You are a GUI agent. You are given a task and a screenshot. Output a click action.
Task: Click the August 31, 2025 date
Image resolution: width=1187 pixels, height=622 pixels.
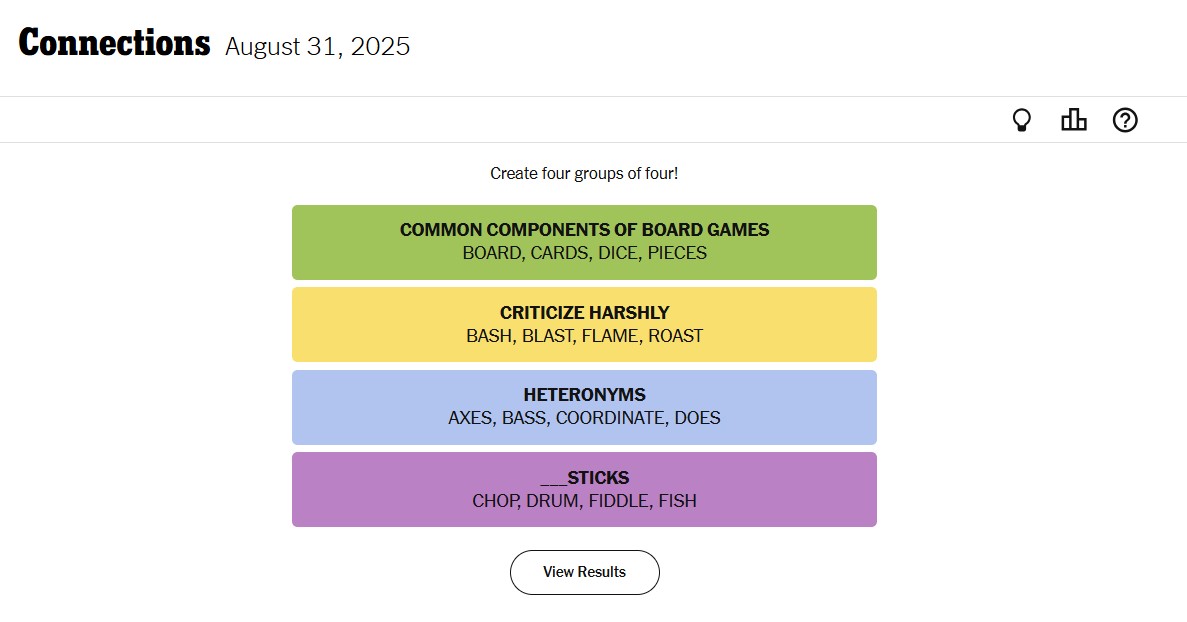point(317,46)
